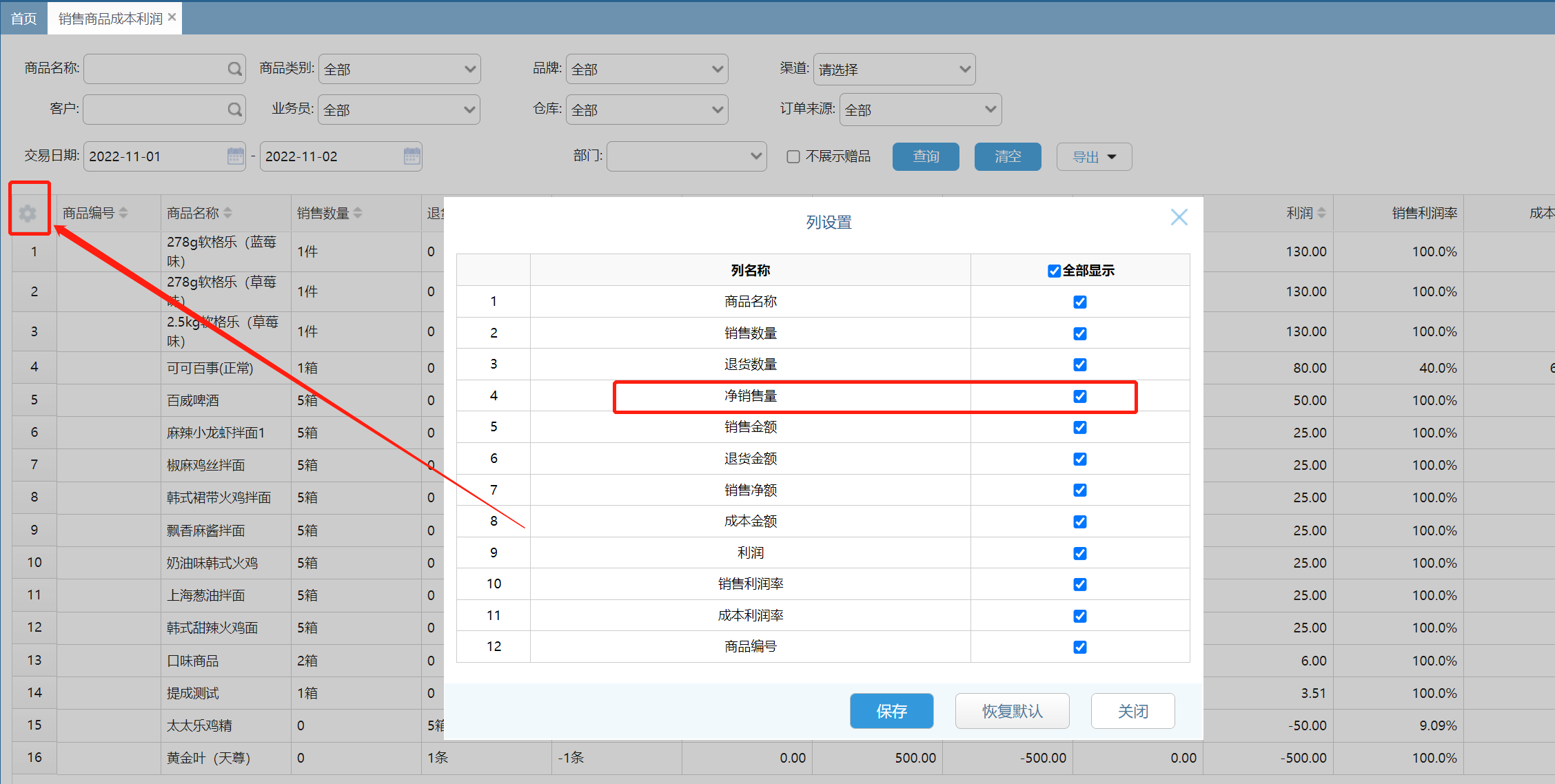Uncheck the 商品编号 column checkbox

pos(1080,647)
